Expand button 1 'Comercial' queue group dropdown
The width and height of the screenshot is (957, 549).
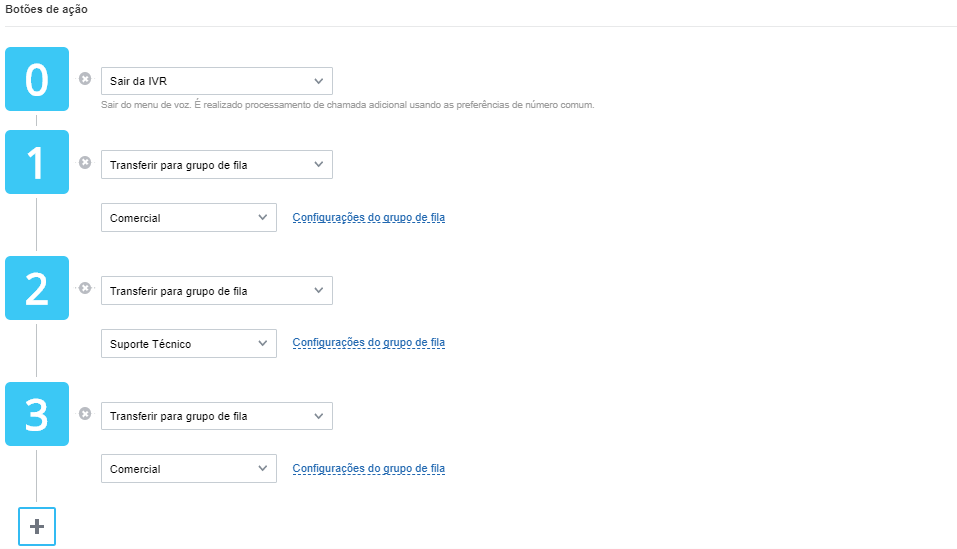pos(189,218)
